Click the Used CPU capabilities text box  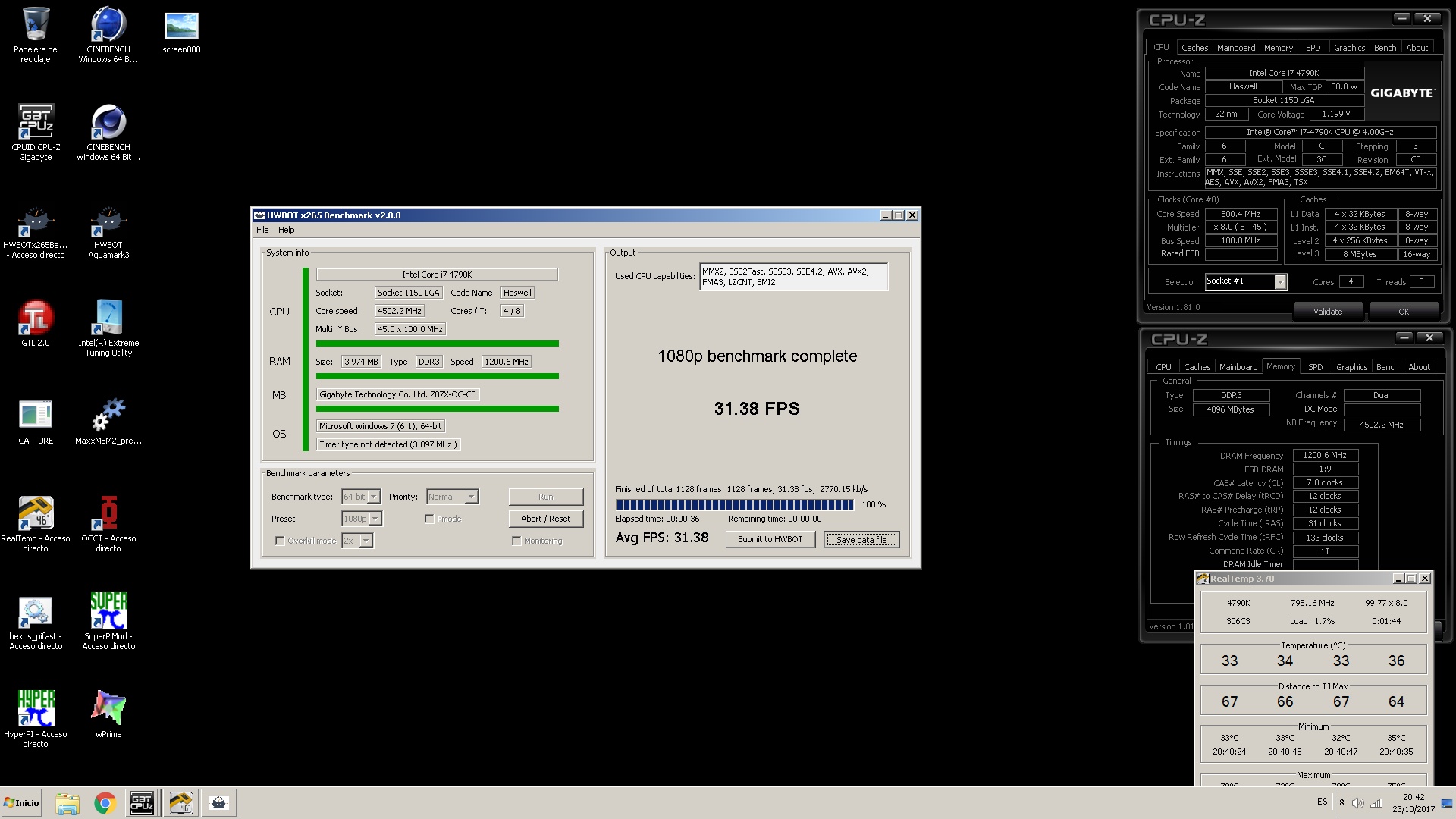click(793, 277)
